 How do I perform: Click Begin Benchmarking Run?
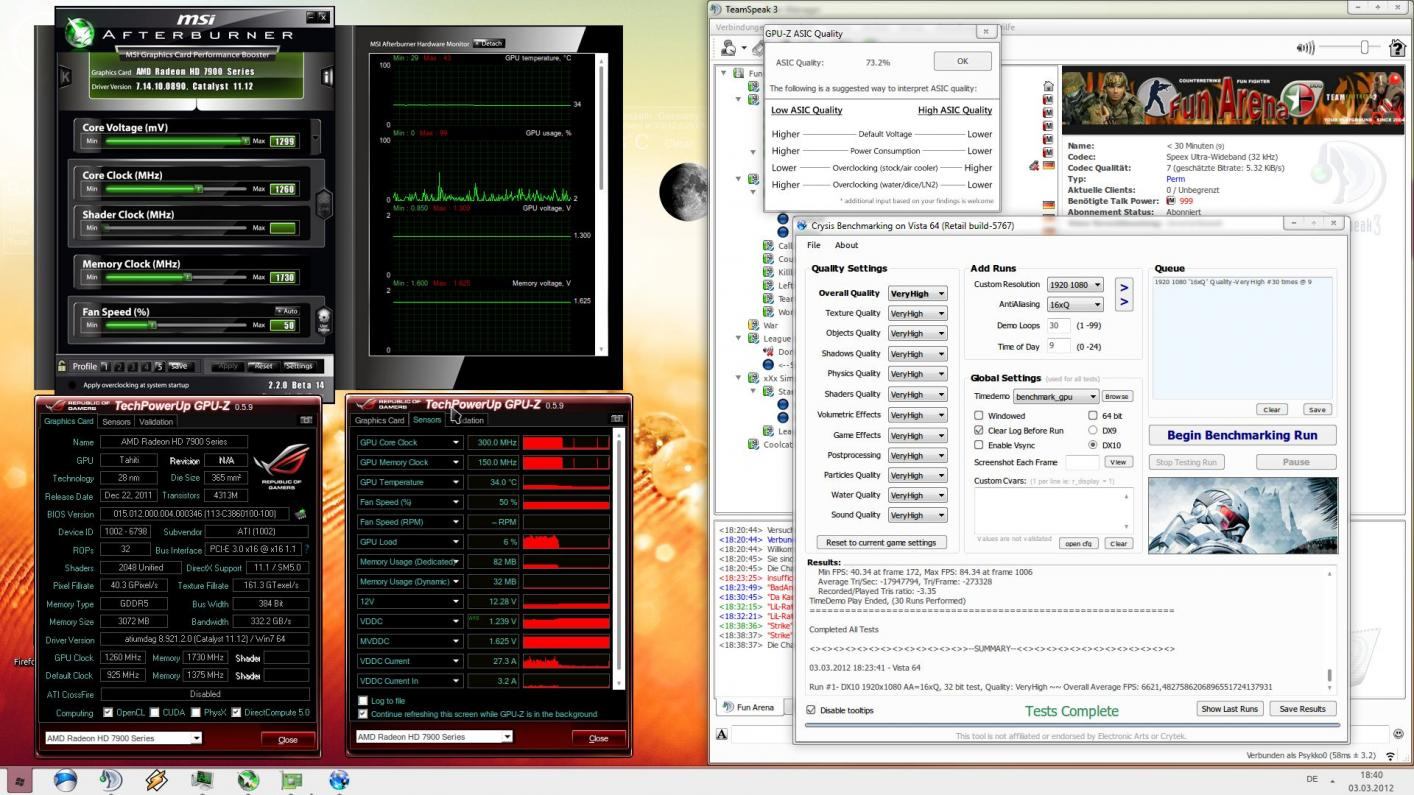[x=1242, y=435]
